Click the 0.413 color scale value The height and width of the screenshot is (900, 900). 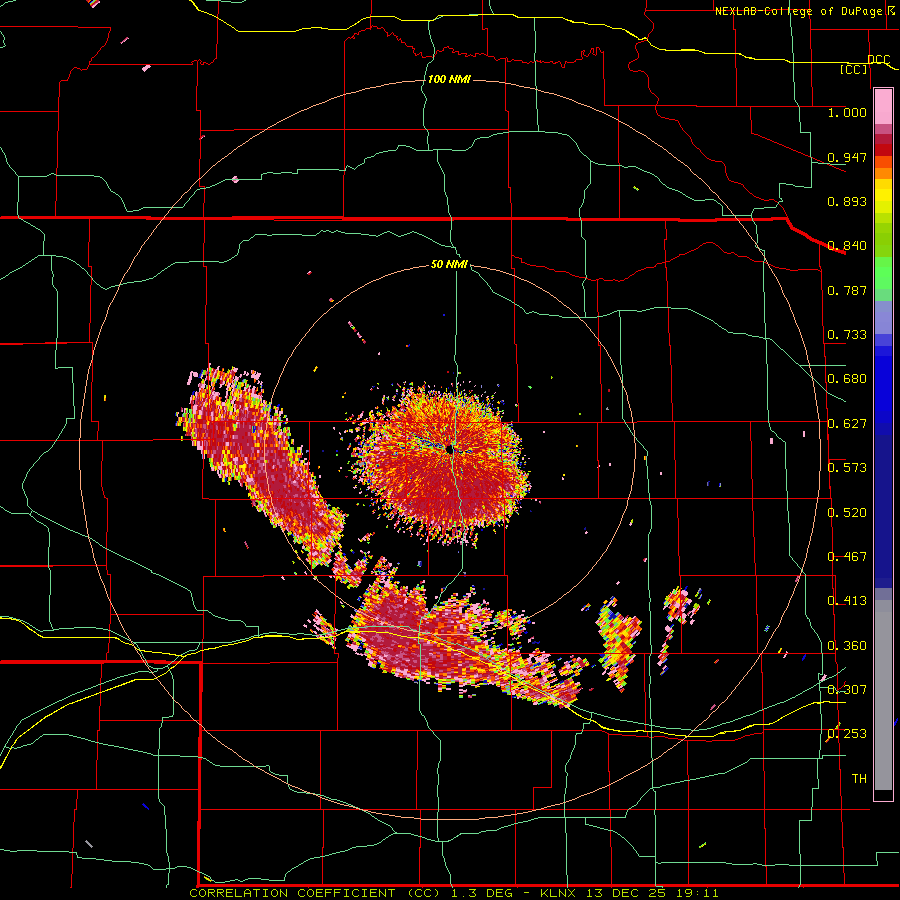coord(847,600)
